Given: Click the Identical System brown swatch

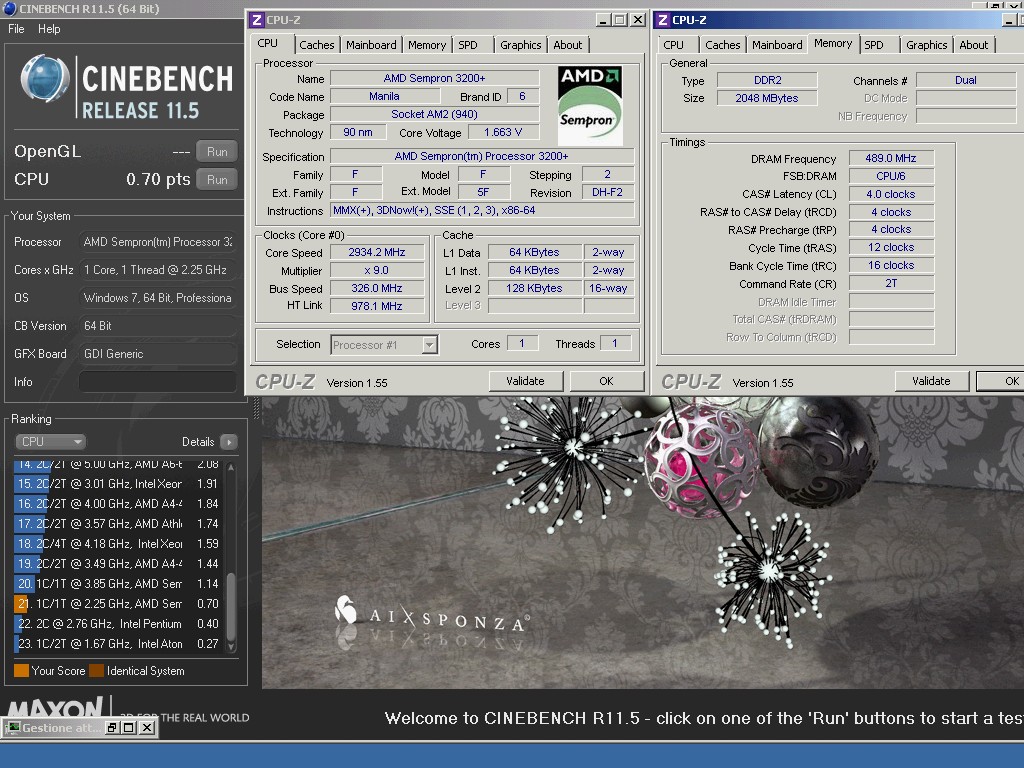Looking at the screenshot, I should coord(97,671).
